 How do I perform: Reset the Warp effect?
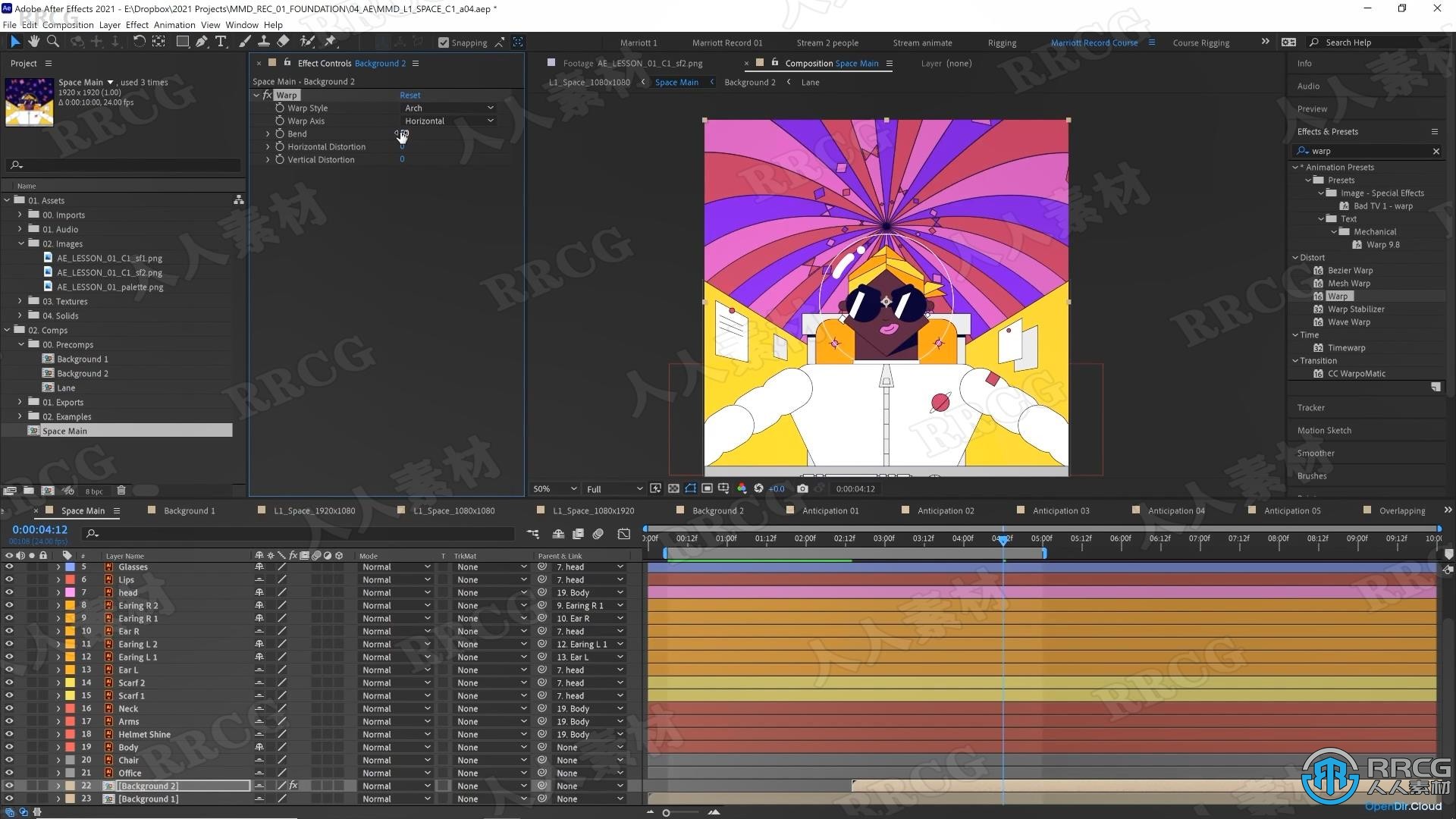pos(410,95)
